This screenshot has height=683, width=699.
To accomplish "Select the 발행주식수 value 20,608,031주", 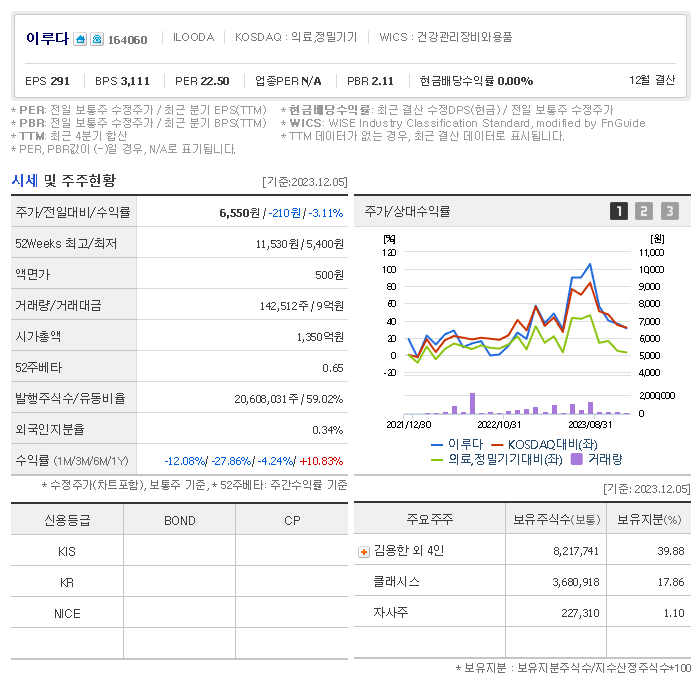I will [266, 399].
